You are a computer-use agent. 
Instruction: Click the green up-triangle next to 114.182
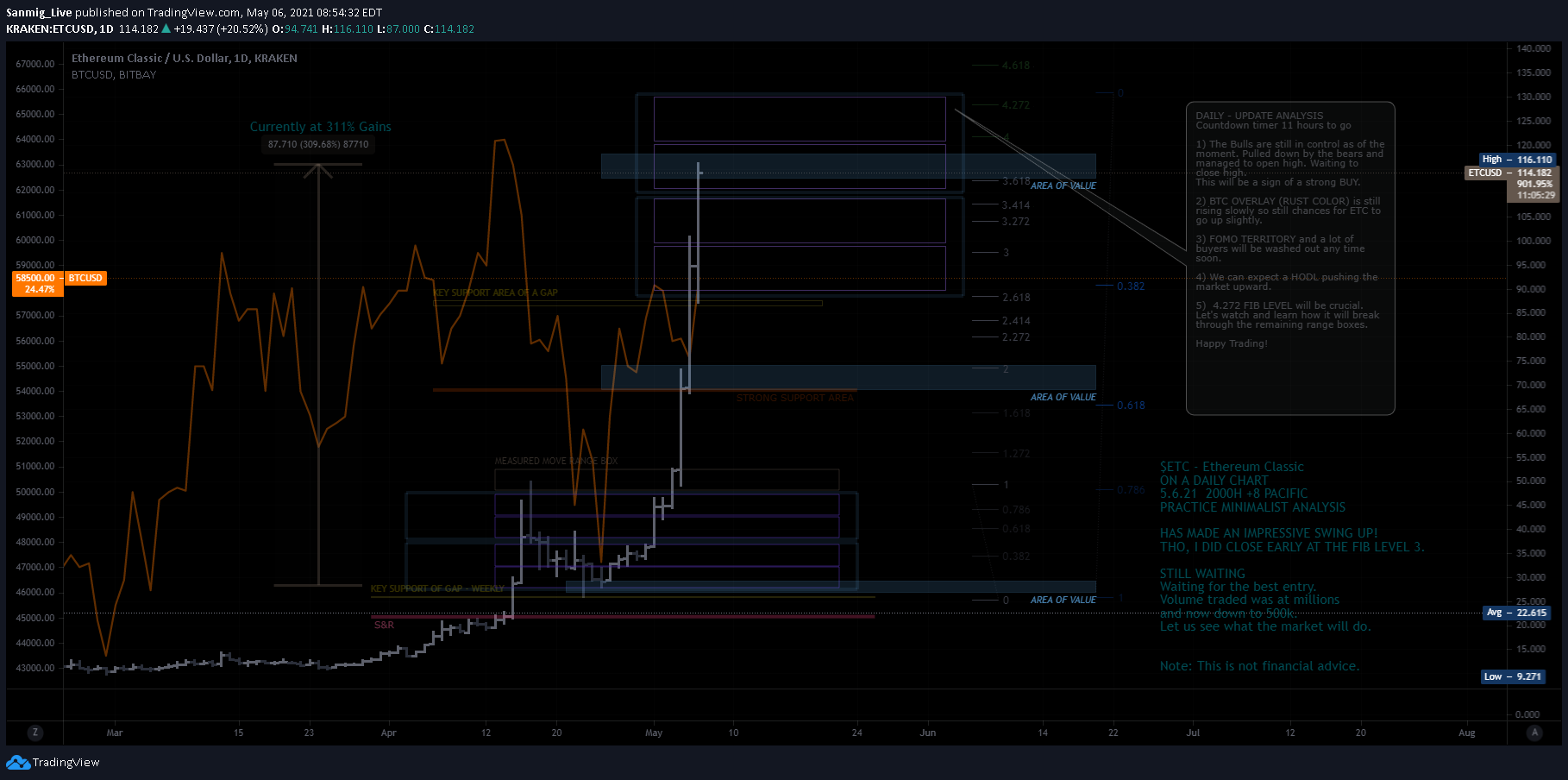[166, 28]
